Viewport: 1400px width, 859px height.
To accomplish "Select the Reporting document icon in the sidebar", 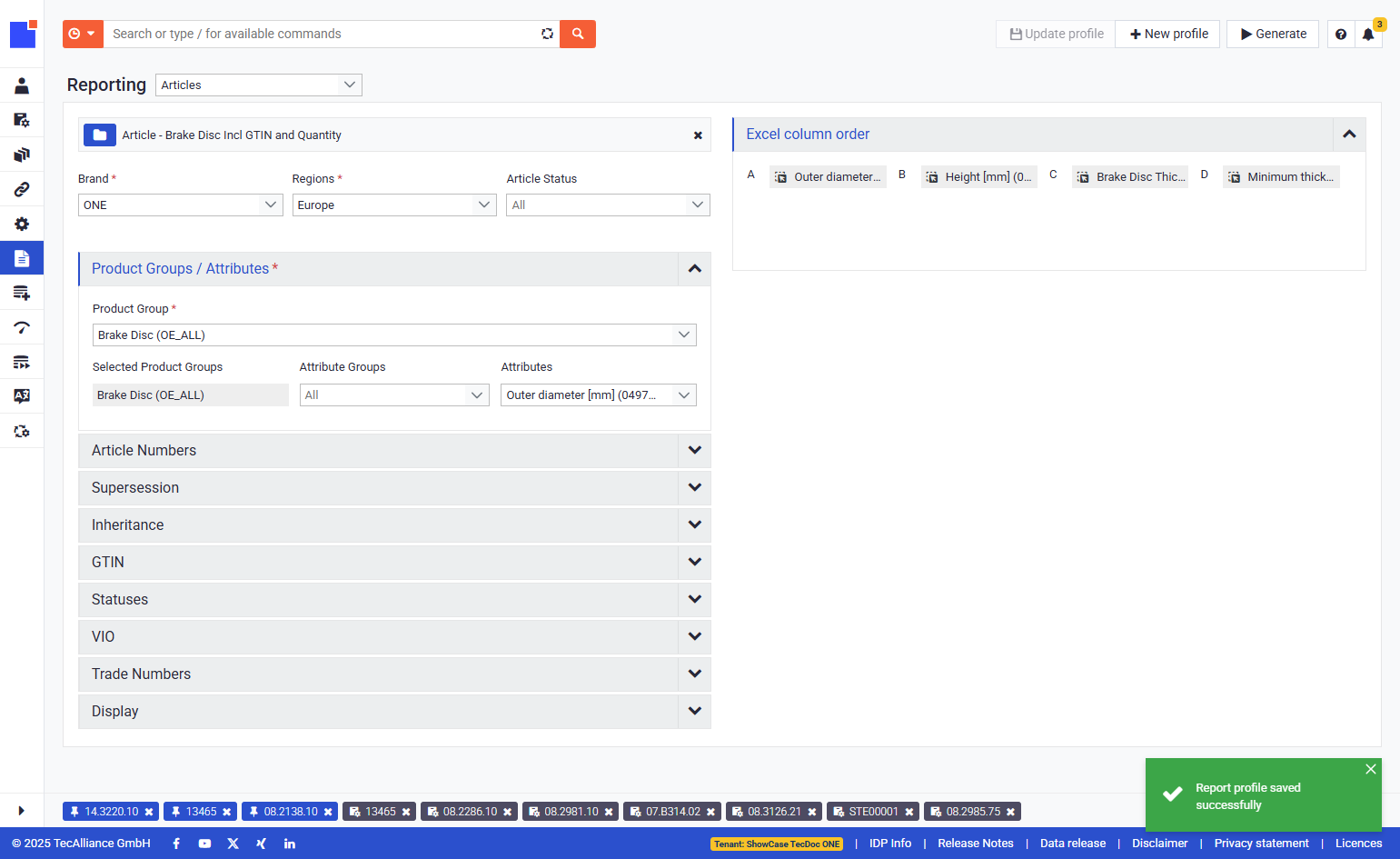I will [22, 258].
